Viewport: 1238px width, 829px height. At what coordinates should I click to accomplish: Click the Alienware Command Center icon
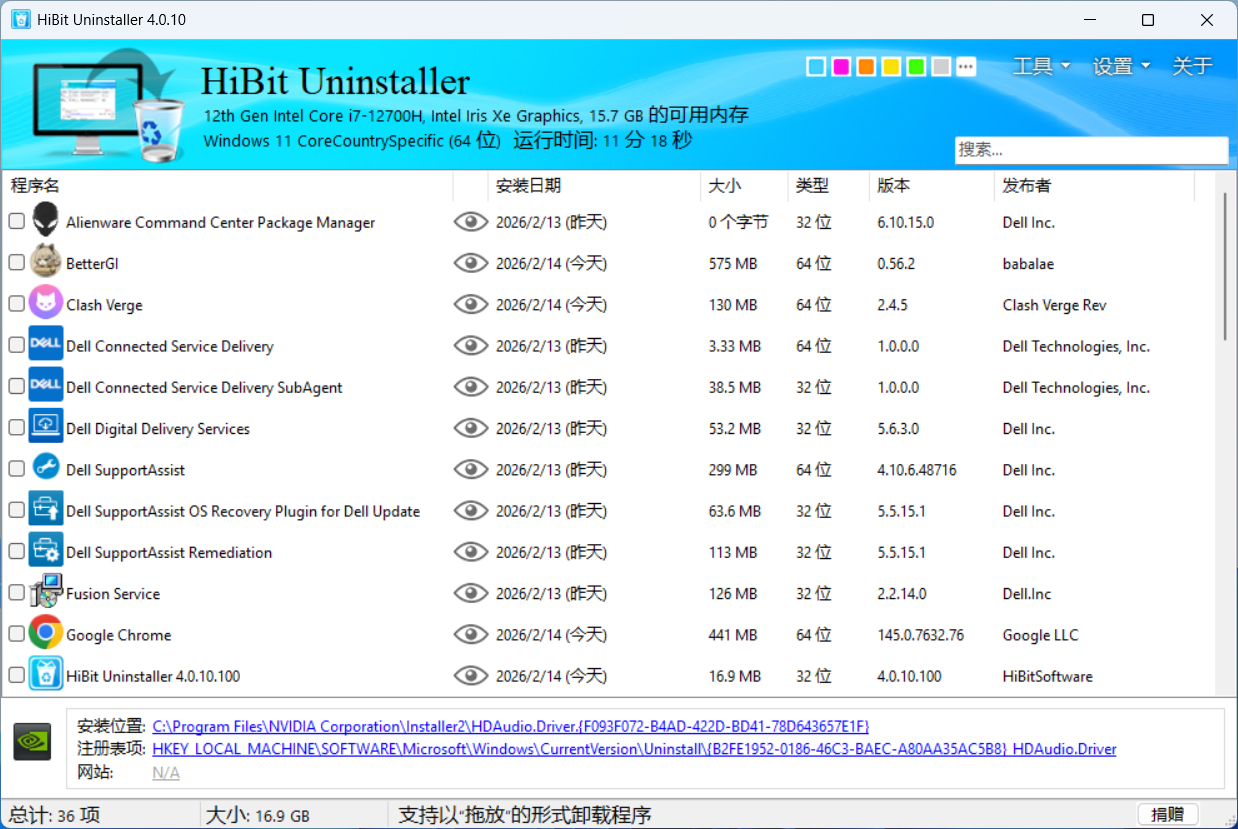tap(45, 221)
